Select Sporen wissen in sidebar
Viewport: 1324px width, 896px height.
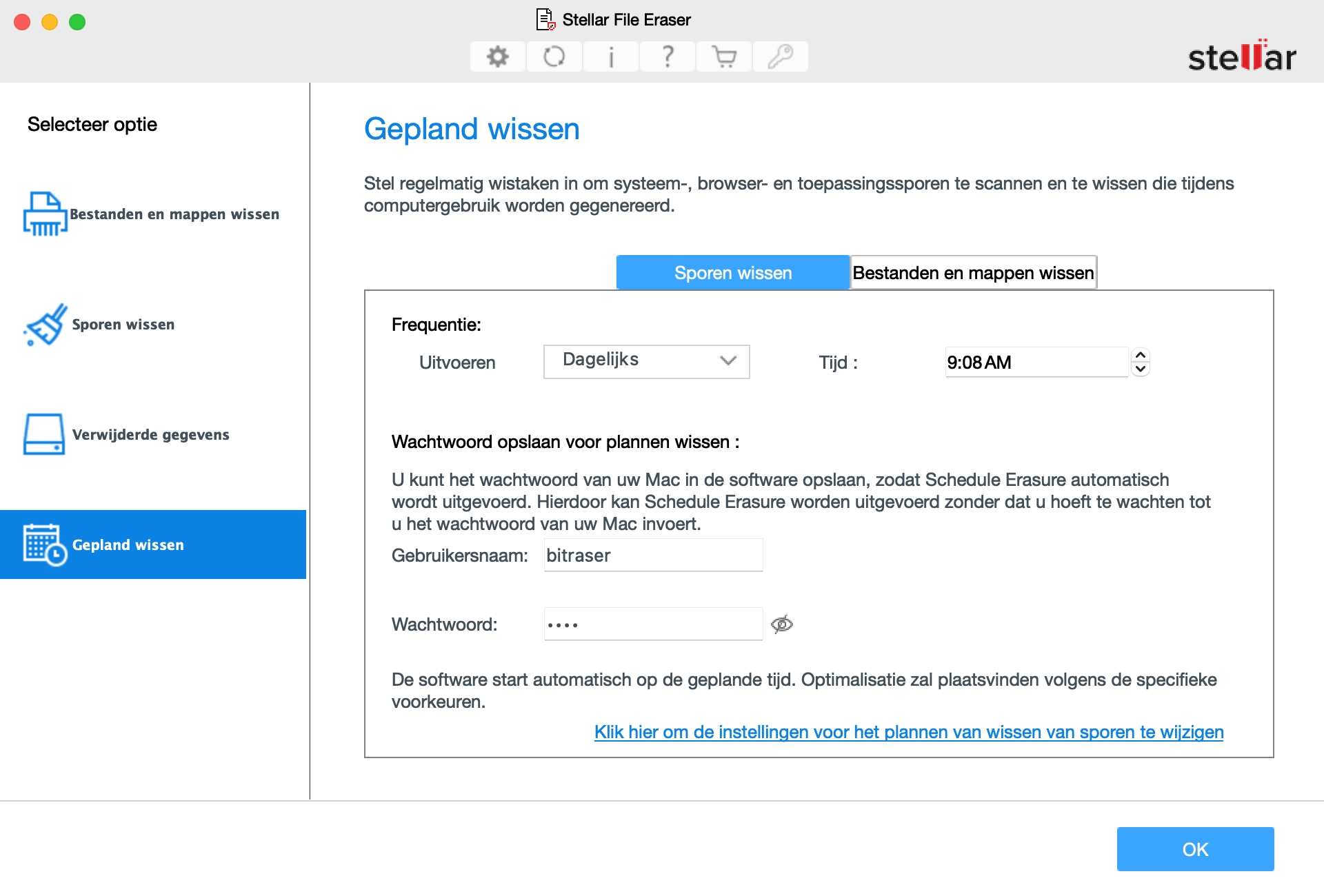[153, 324]
